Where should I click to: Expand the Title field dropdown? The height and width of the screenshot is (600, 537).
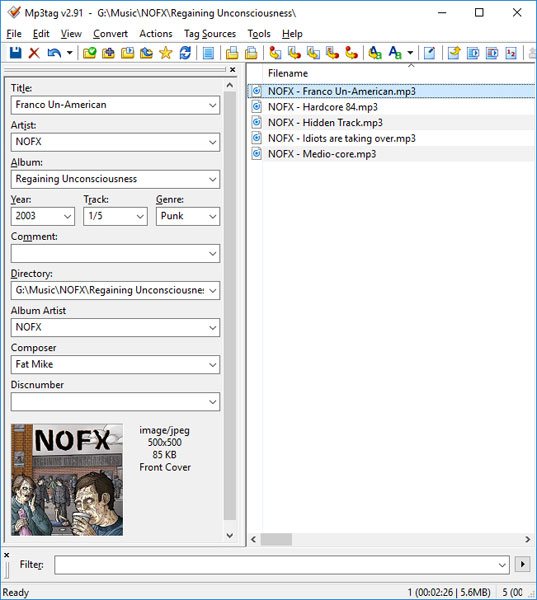click(x=212, y=105)
